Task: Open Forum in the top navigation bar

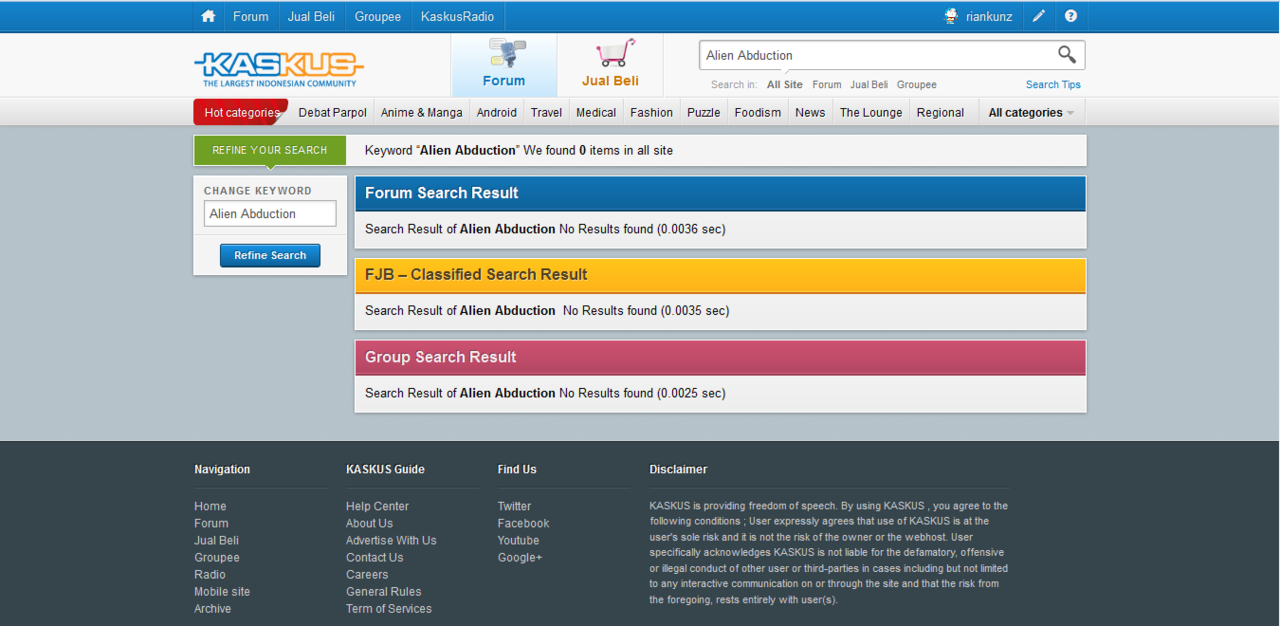Action: pos(251,16)
